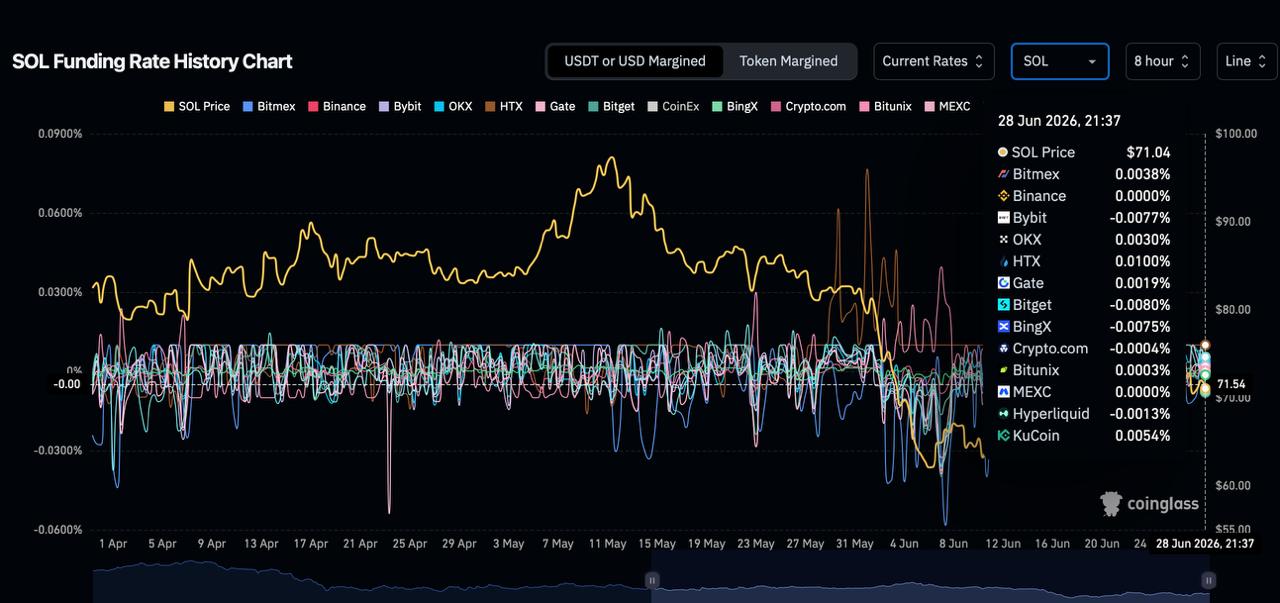This screenshot has width=1280, height=603.
Task: Click the KuCoin logo icon in tooltip
Action: pos(1003,435)
